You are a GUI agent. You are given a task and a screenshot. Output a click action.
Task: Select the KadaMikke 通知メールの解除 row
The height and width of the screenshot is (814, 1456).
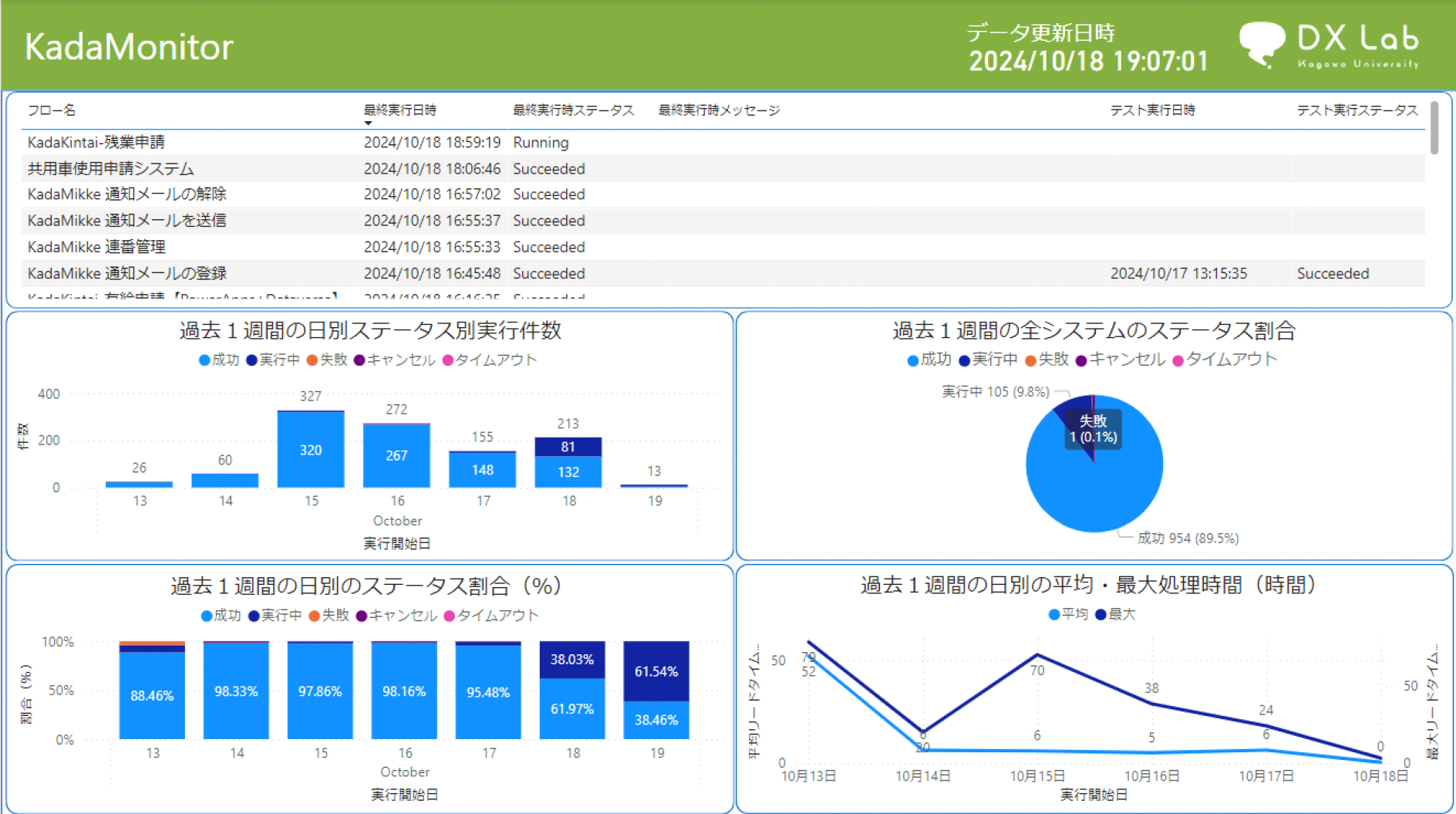[x=723, y=194]
